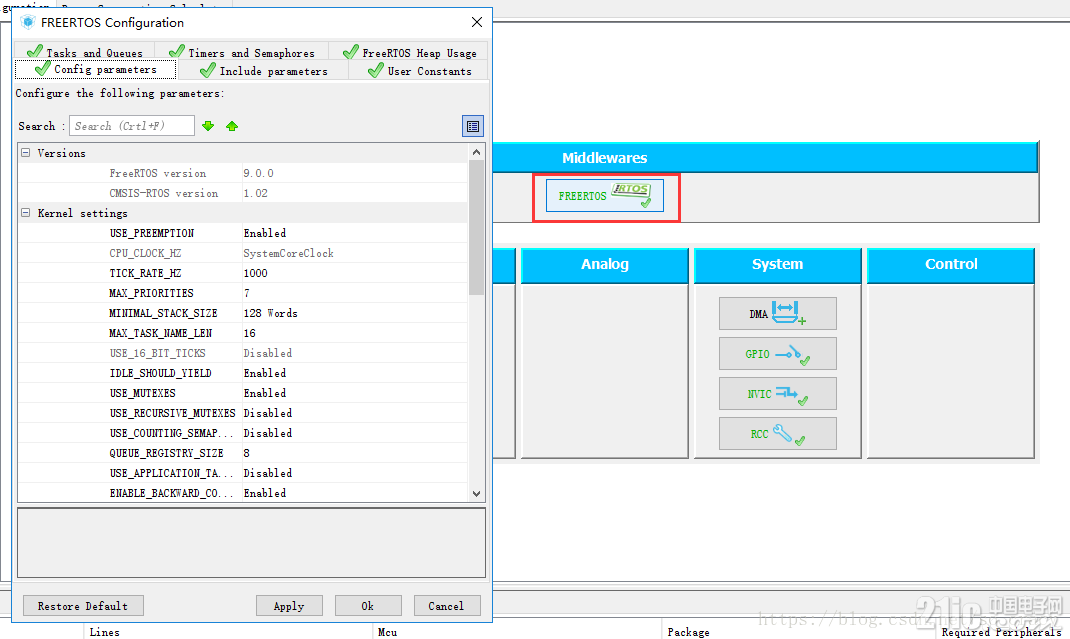1070x639 pixels.
Task: Click the FreeRTOS version value 9.0.0
Action: 259,173
